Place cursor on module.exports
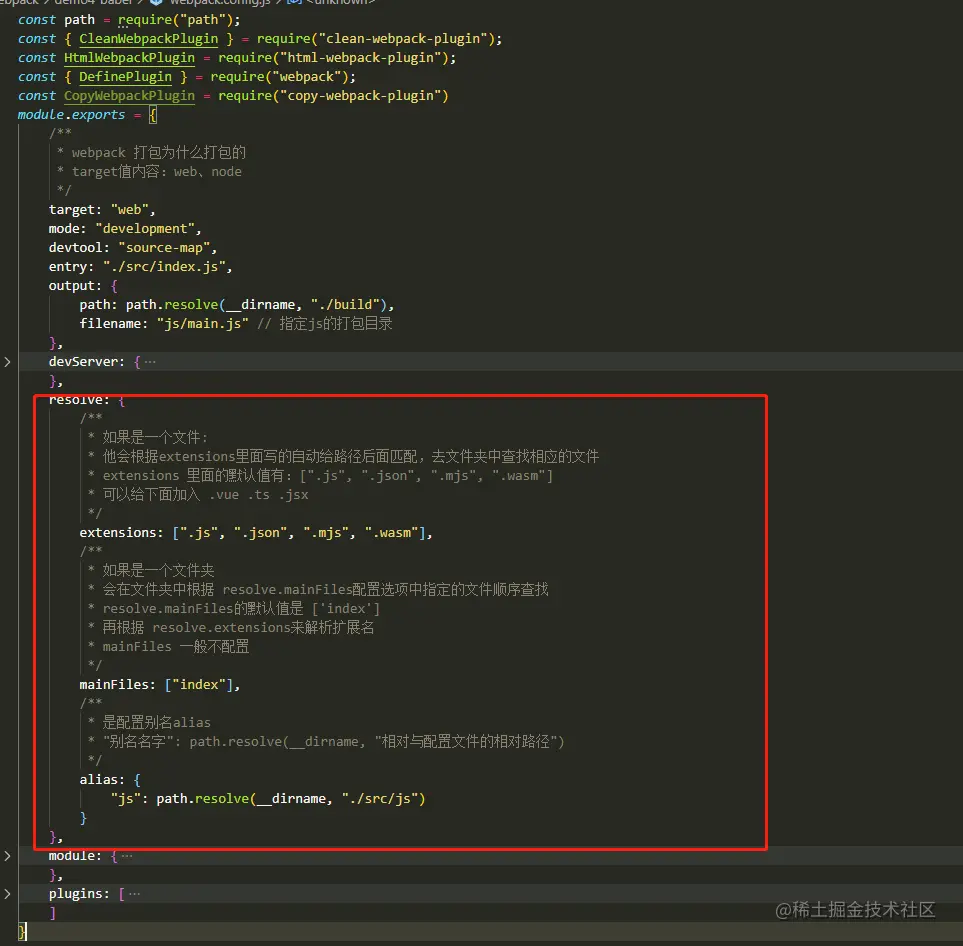Image resolution: width=963 pixels, height=946 pixels. point(71,115)
